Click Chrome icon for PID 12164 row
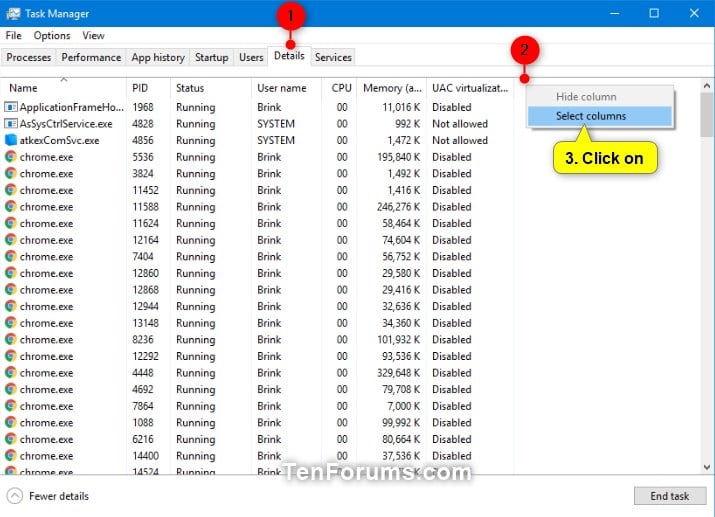Image resolution: width=715 pixels, height=517 pixels. (10, 240)
